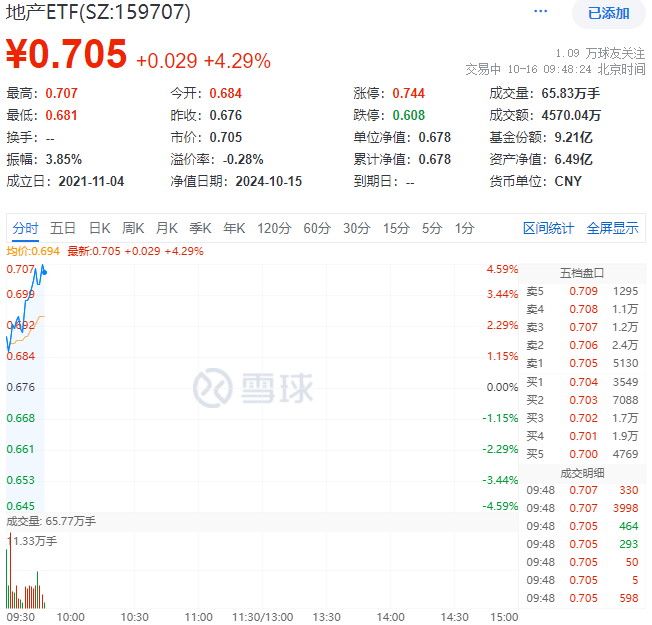652x625 pixels.
Task: Click the 10:00 time axis label
Action: [70, 617]
